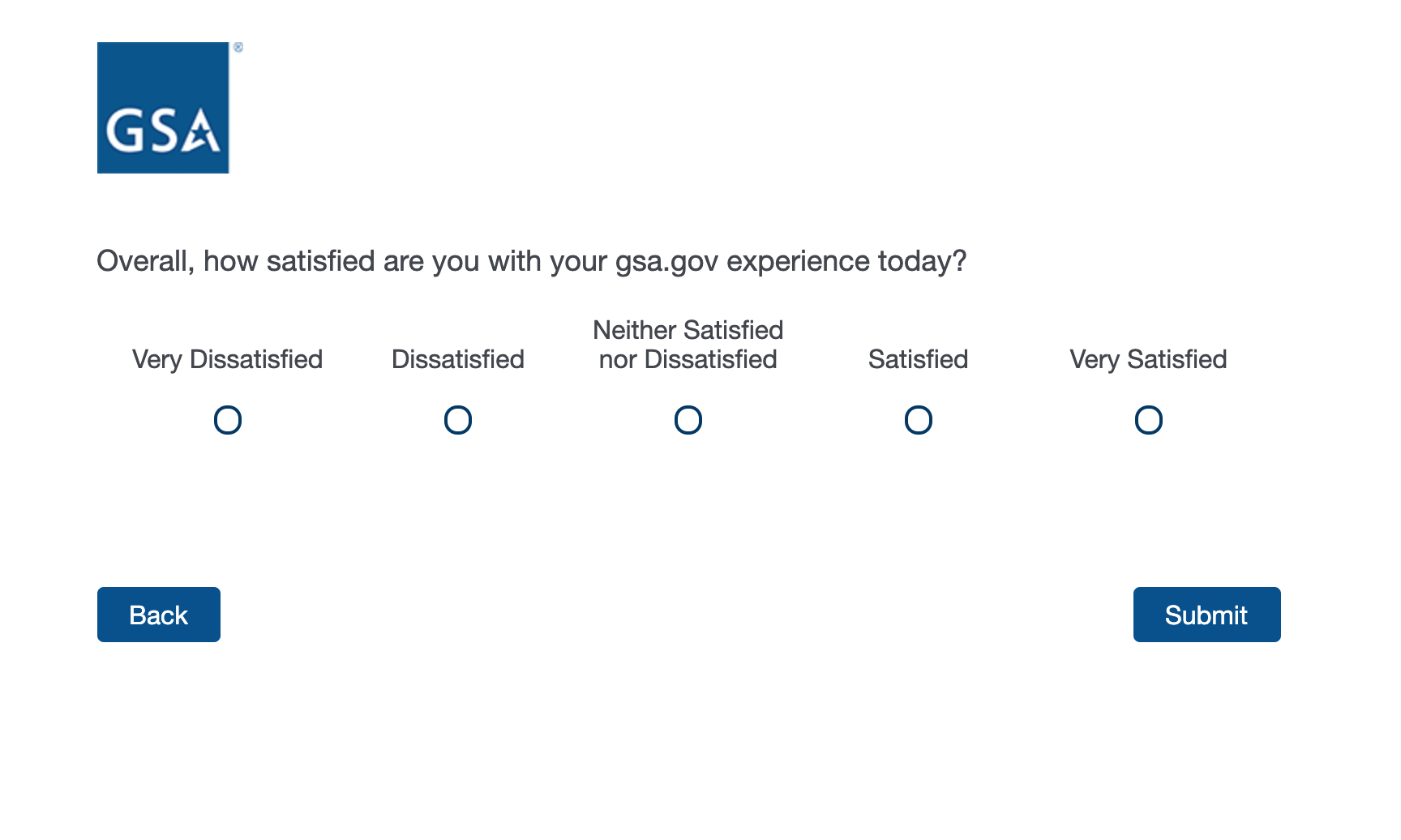Pick the Neither Satisfied nor Dissatisfied radio button

pos(688,420)
